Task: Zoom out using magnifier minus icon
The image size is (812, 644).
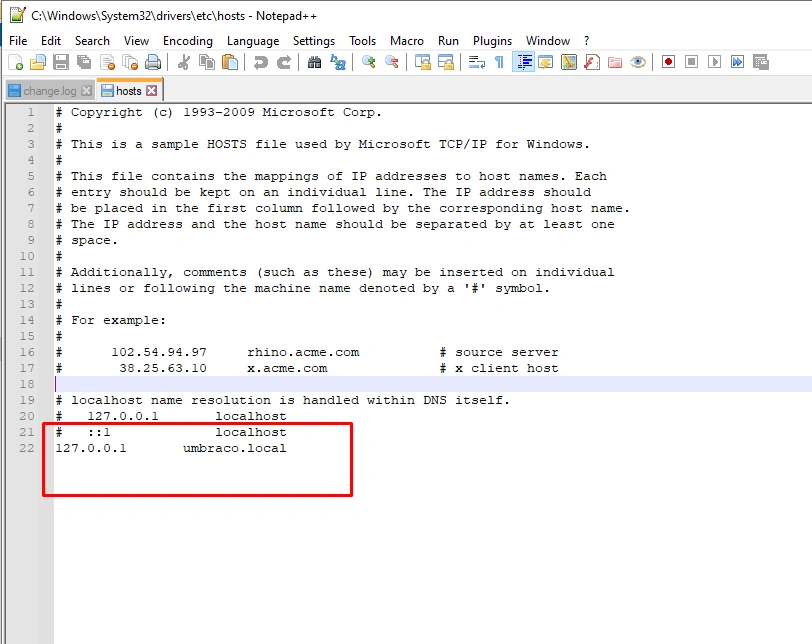Action: point(392,62)
